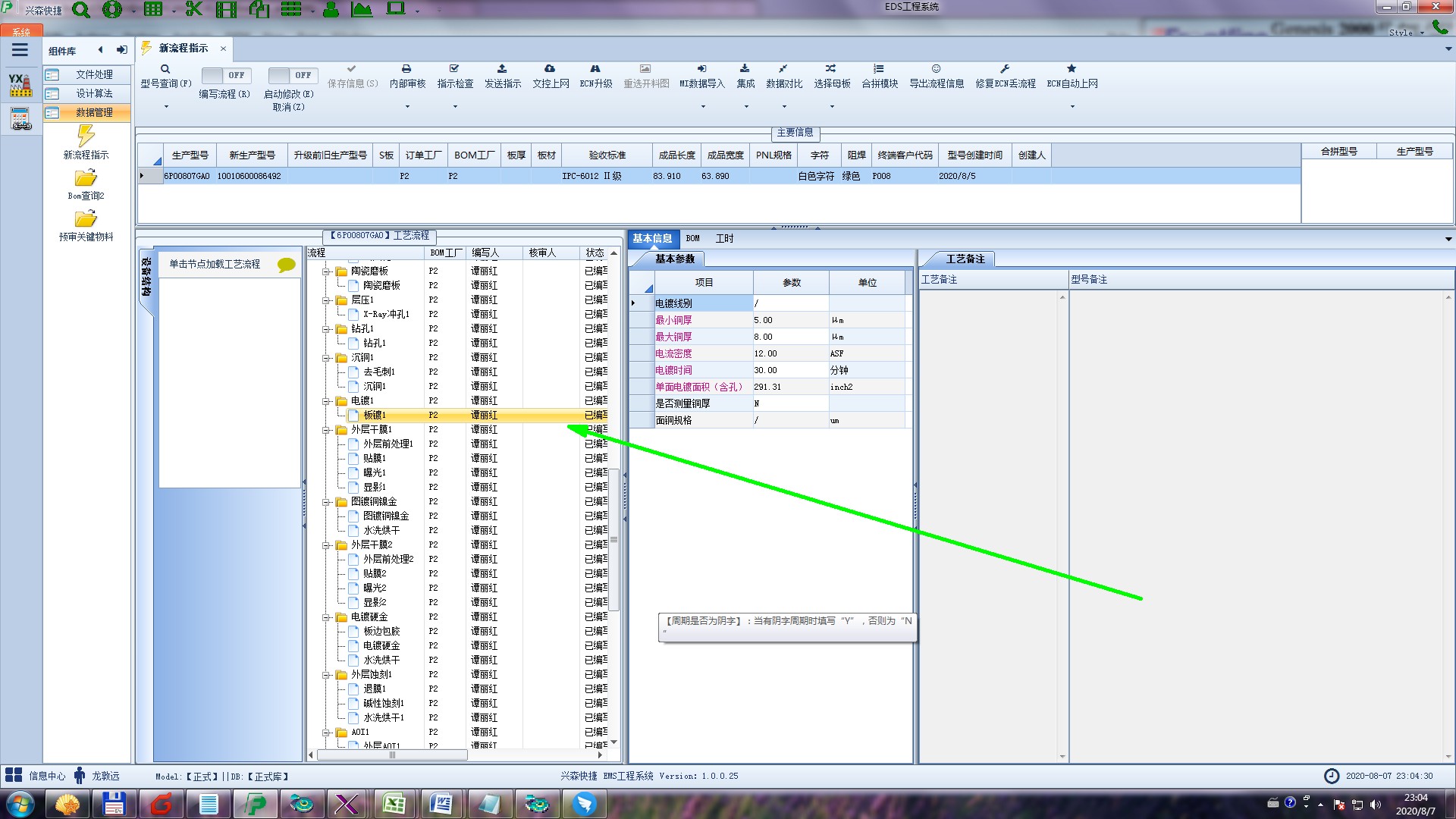Click the 发送指示 upload icon

[502, 69]
